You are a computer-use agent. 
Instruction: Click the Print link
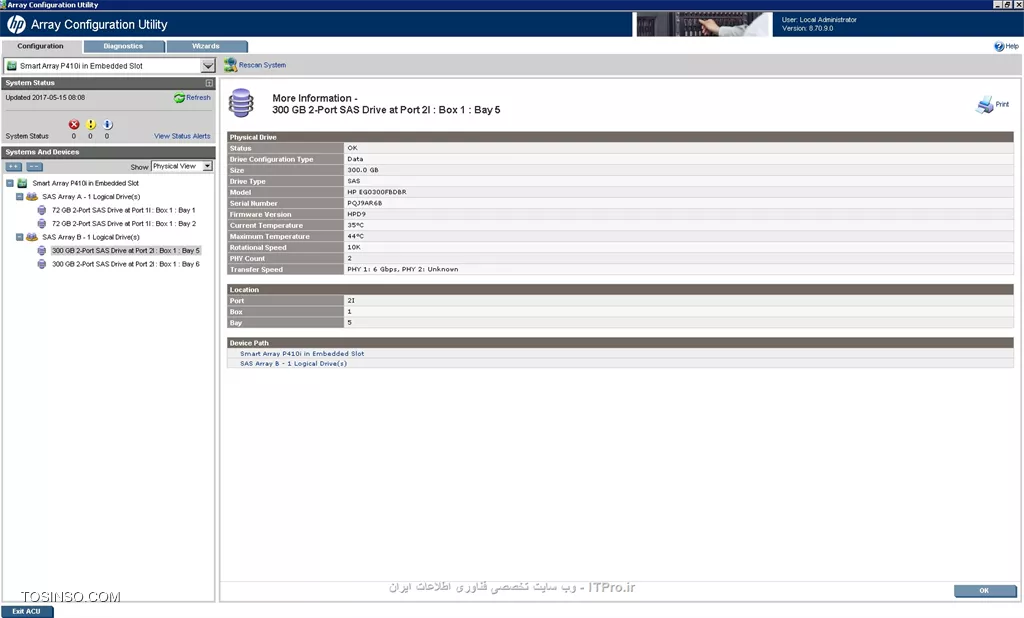tap(1002, 105)
